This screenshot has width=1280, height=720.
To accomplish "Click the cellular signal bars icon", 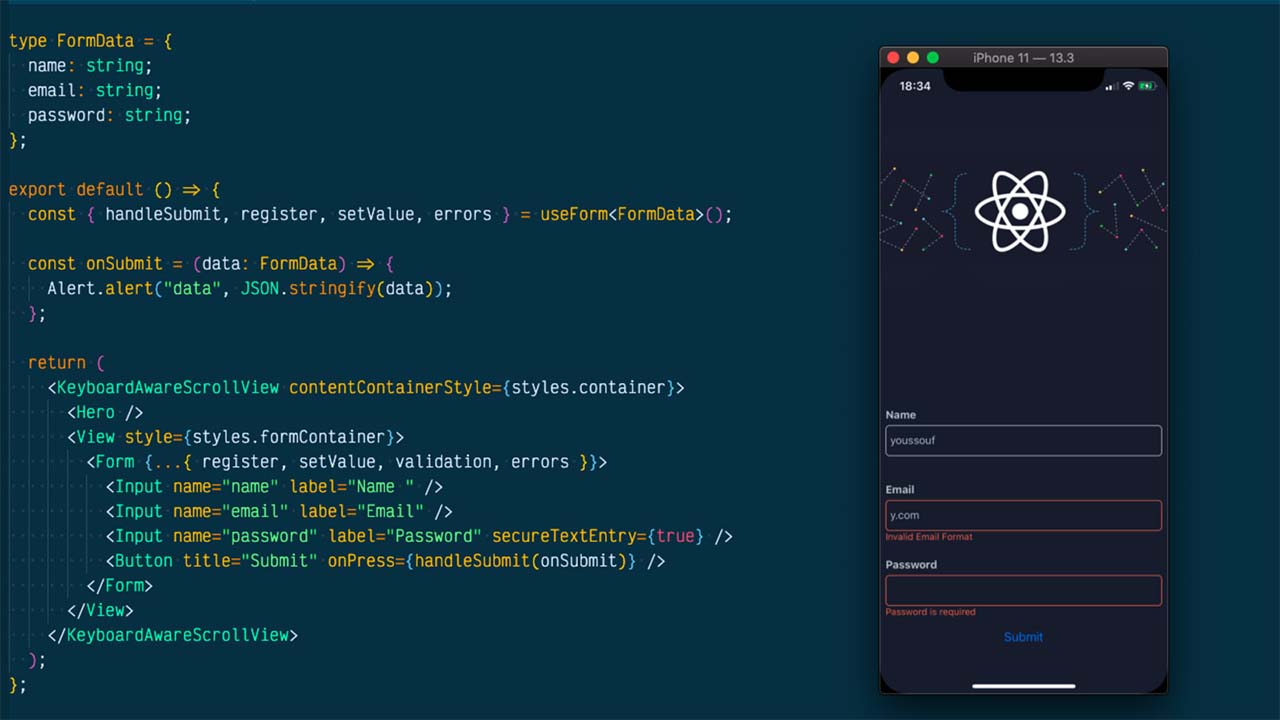I will (x=1110, y=87).
